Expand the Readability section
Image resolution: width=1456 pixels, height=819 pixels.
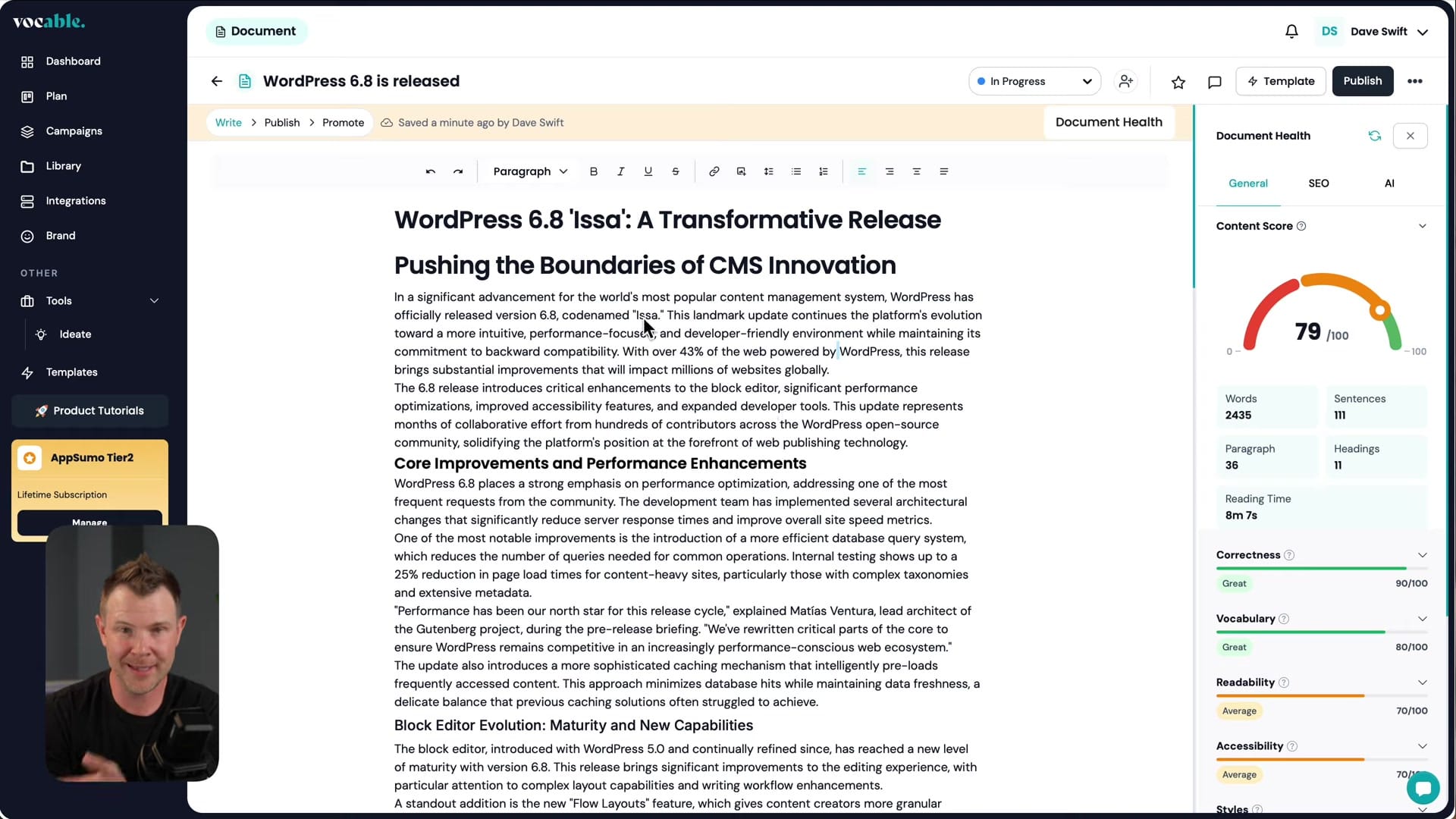[x=1423, y=682]
